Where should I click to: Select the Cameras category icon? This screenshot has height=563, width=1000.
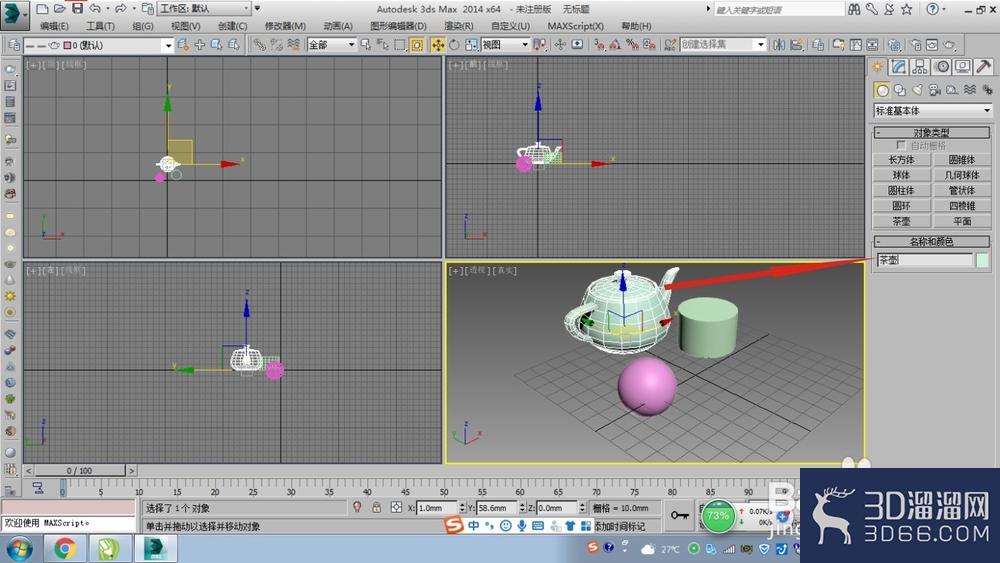point(934,90)
